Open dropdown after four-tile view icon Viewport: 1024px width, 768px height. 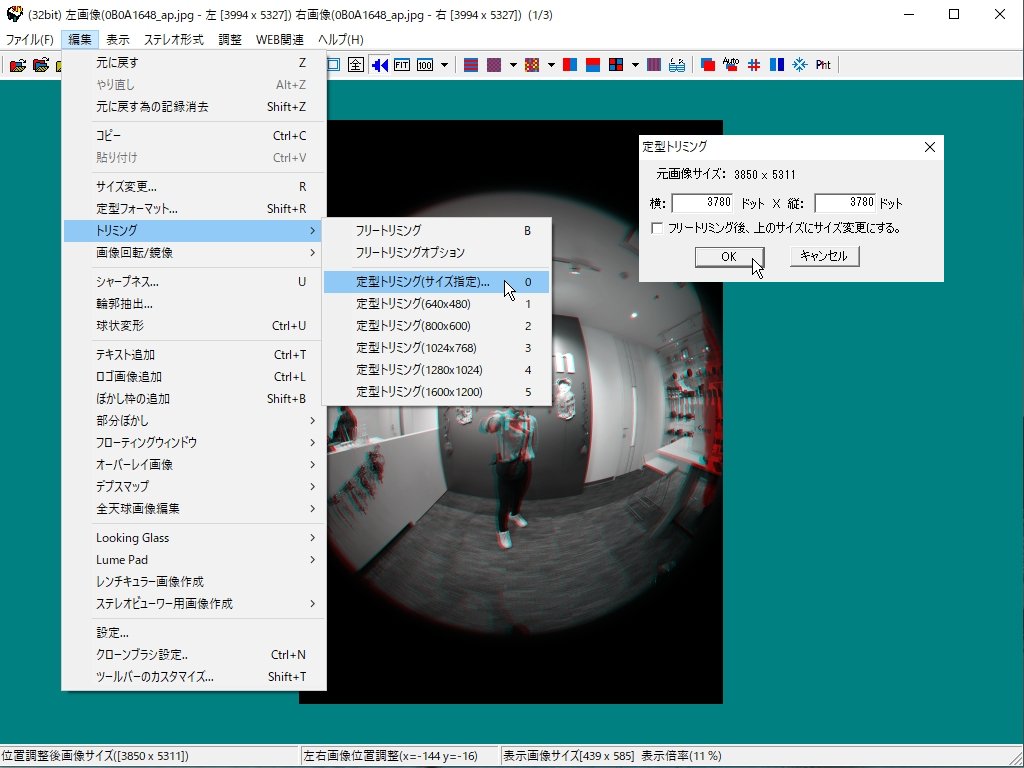pos(635,65)
